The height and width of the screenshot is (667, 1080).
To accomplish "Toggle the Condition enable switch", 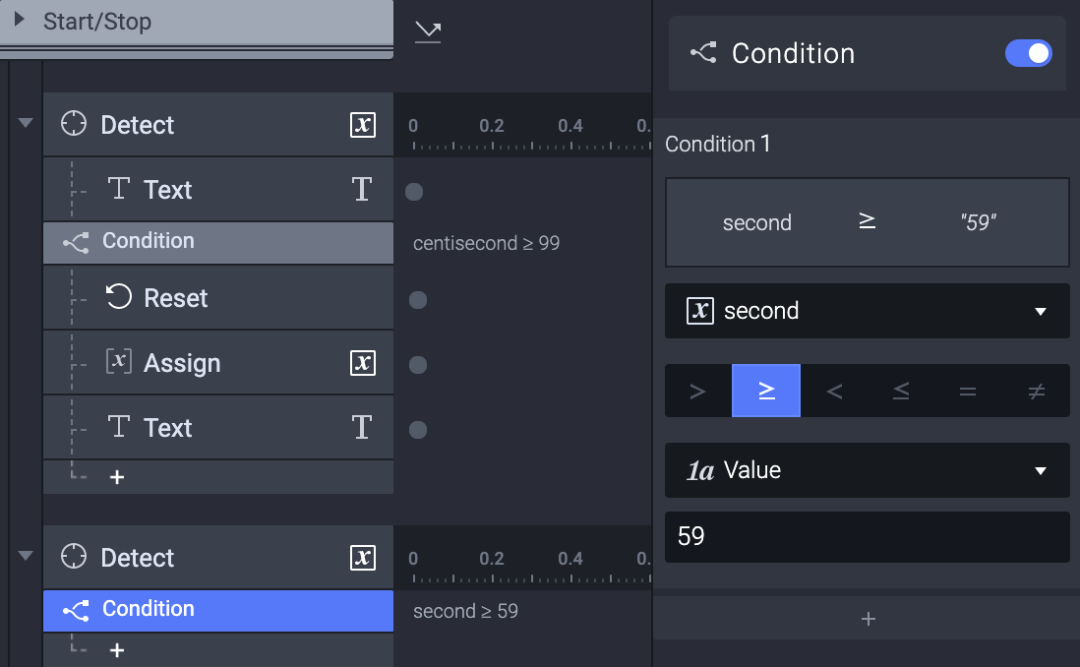I will point(1028,53).
